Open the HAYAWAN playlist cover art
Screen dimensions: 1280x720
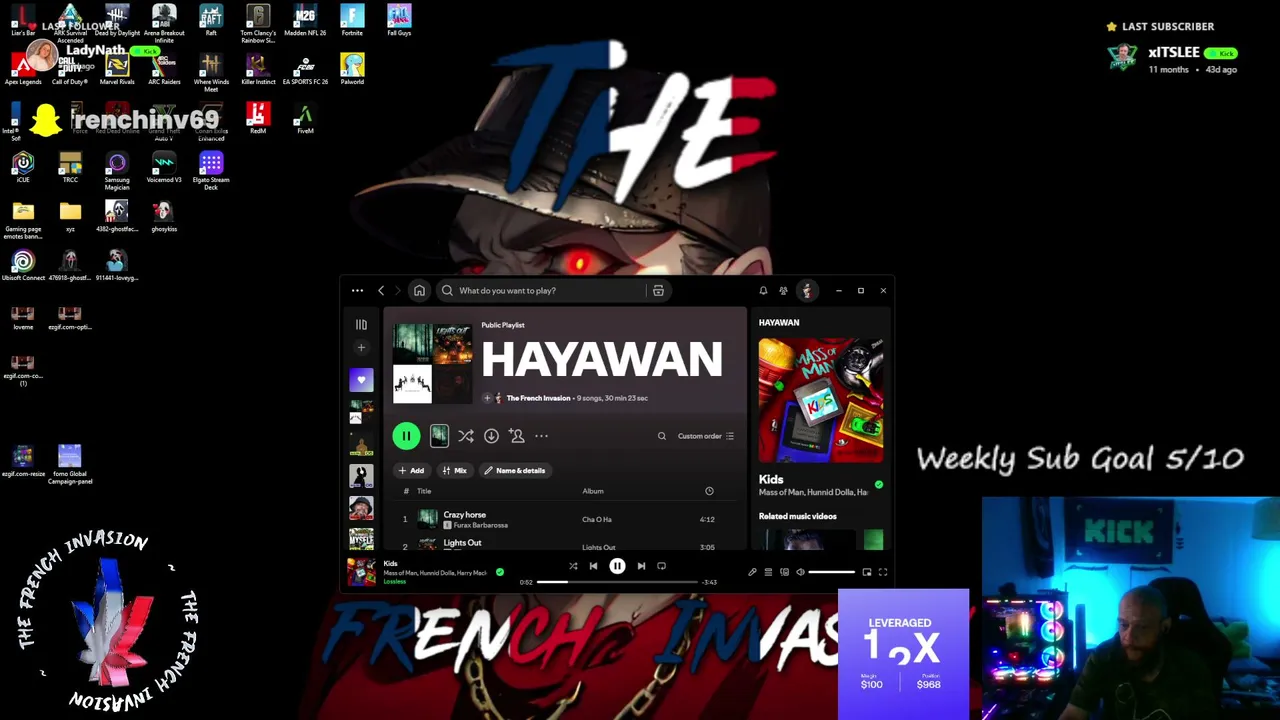tap(432, 363)
